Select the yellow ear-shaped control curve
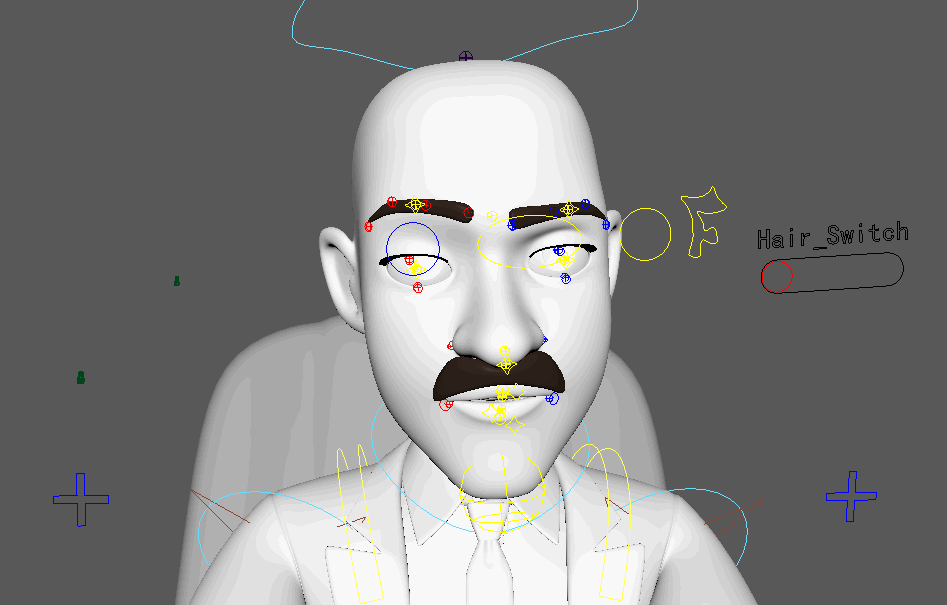This screenshot has width=947, height=605. [x=704, y=222]
